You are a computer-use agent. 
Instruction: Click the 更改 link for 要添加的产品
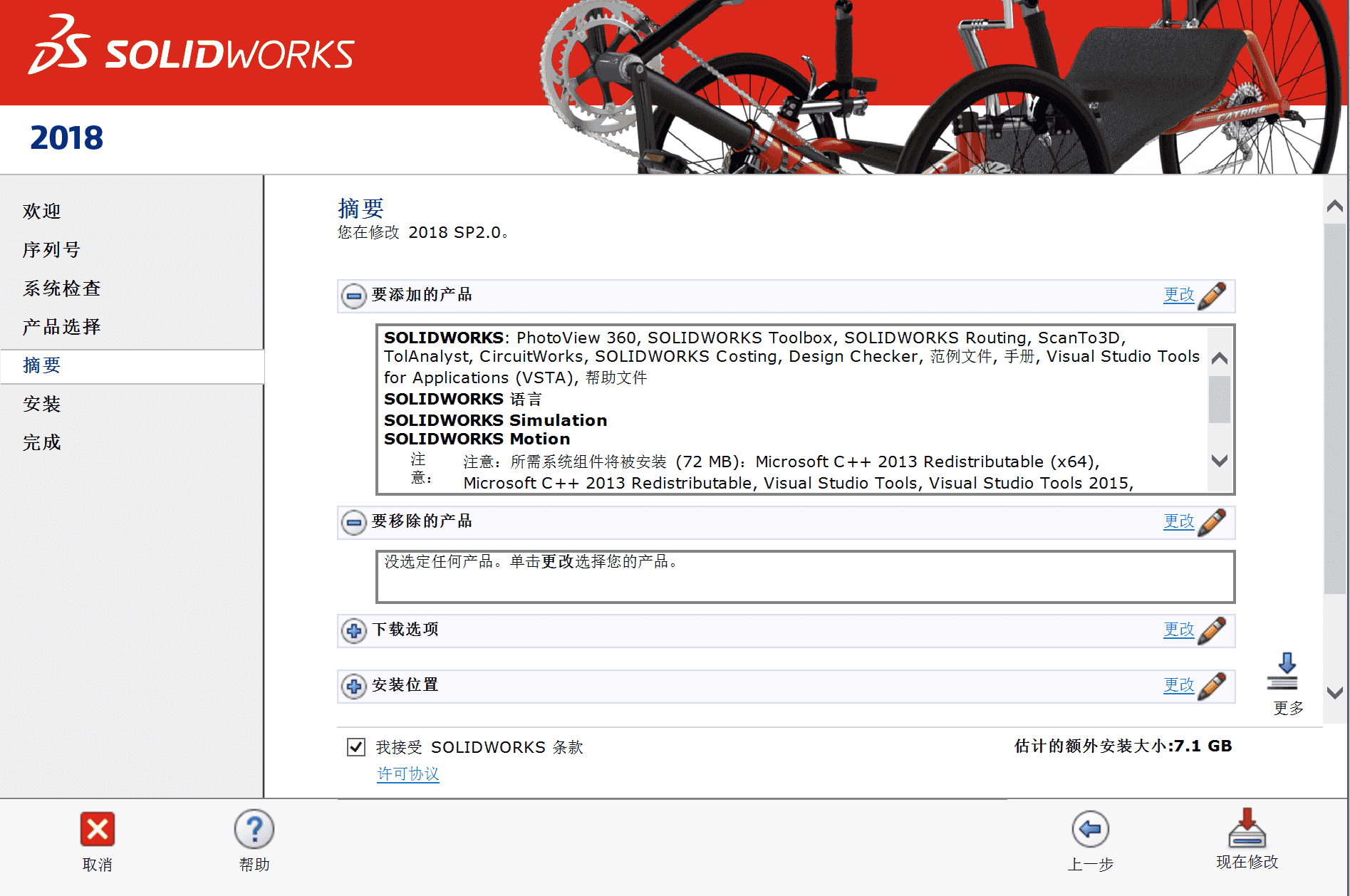(1179, 296)
